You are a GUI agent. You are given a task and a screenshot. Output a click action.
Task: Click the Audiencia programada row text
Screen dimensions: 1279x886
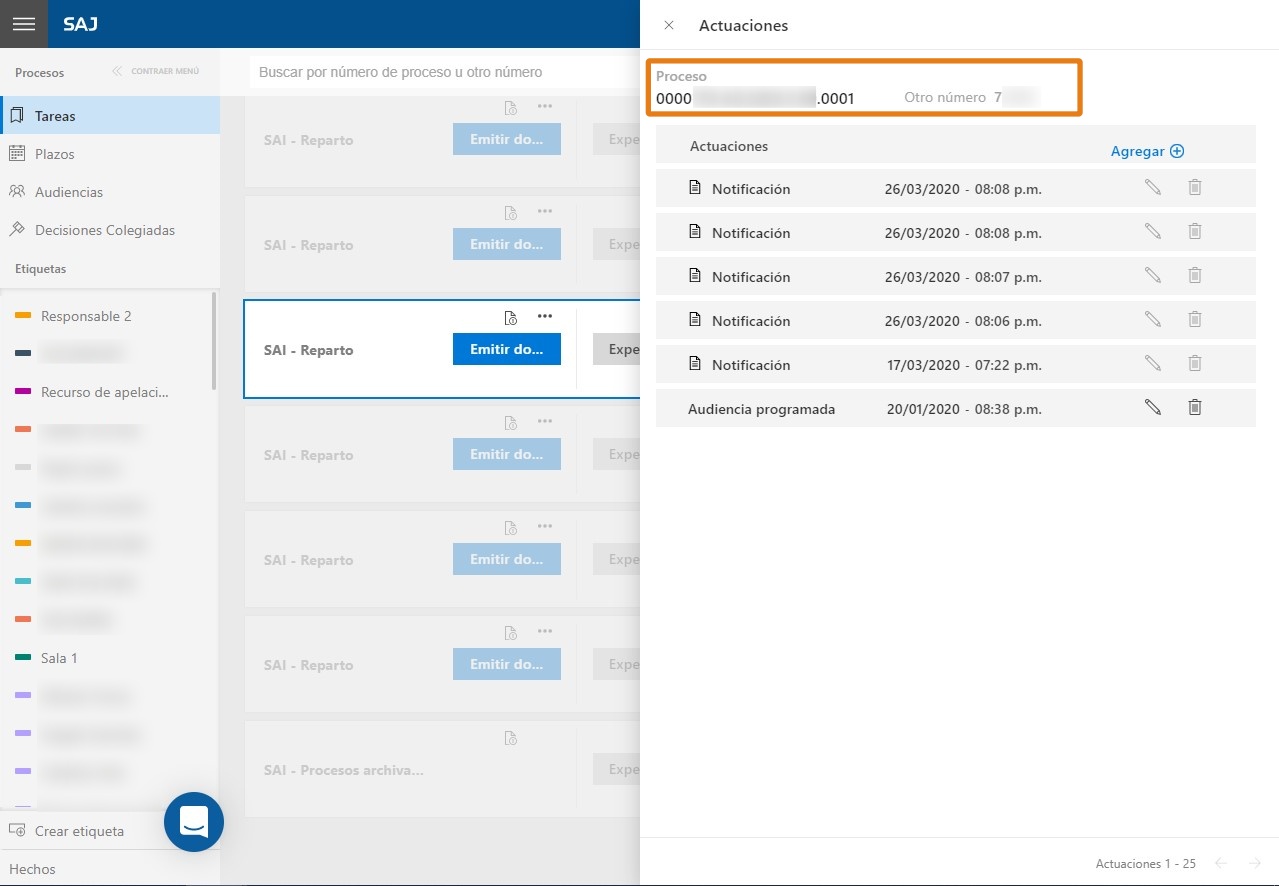coord(762,409)
